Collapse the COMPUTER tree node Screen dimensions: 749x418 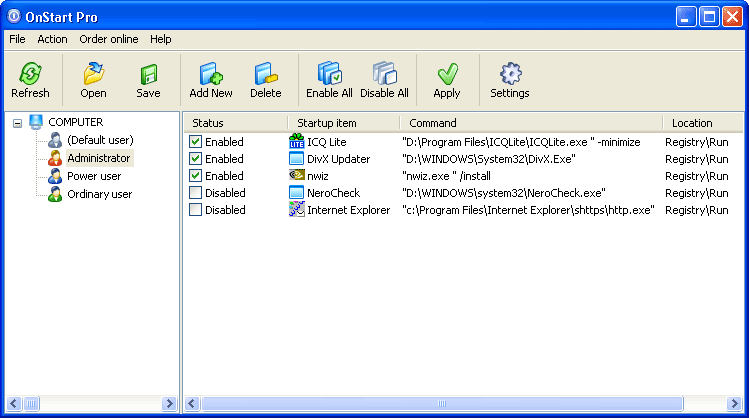click(17, 123)
